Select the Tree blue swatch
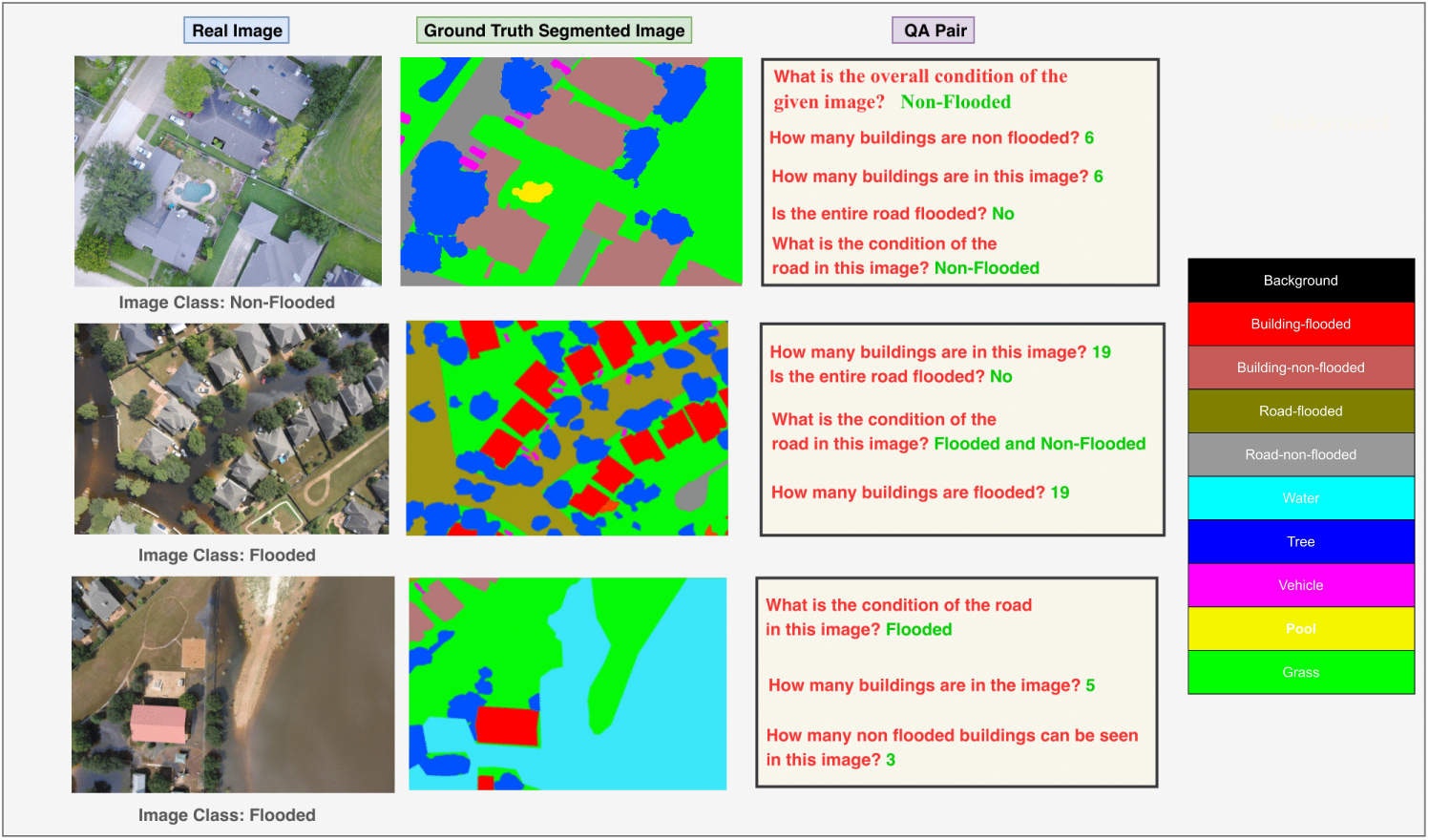Screen dimensions: 1429x840 1301,542
